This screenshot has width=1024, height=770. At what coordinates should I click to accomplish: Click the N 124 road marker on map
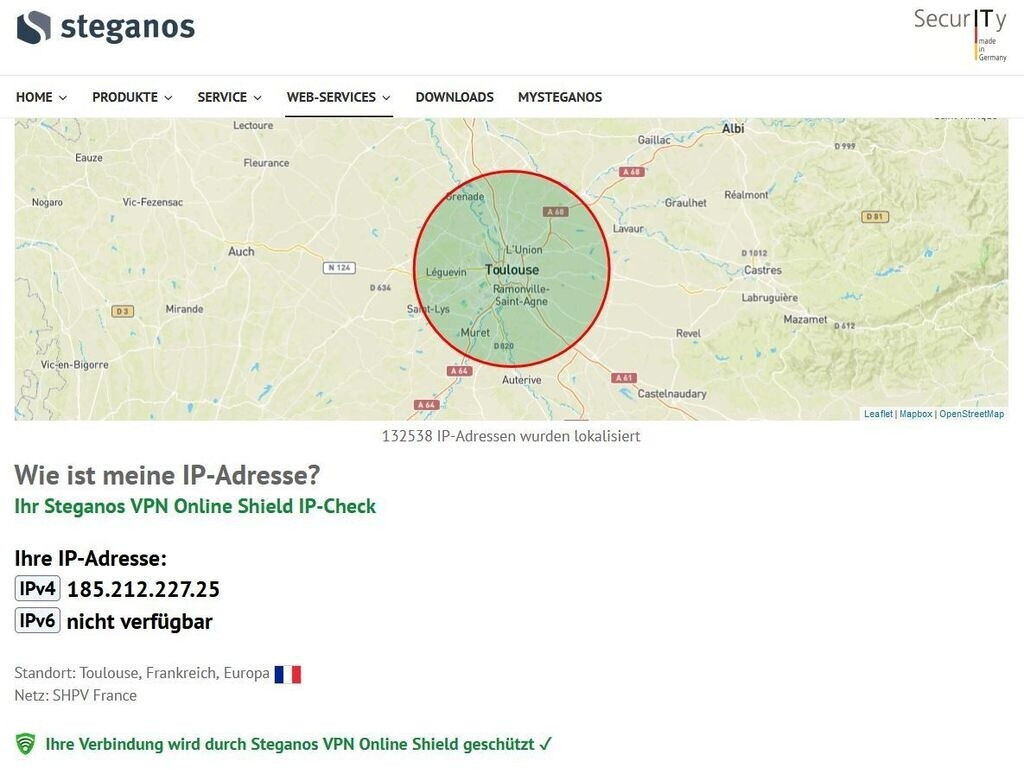coord(339,268)
